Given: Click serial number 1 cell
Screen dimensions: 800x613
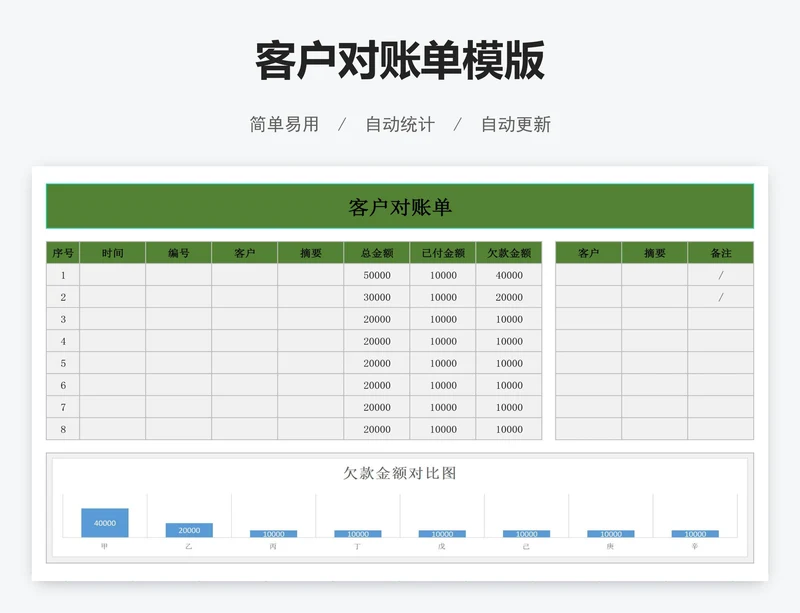Looking at the screenshot, I should (x=63, y=275).
